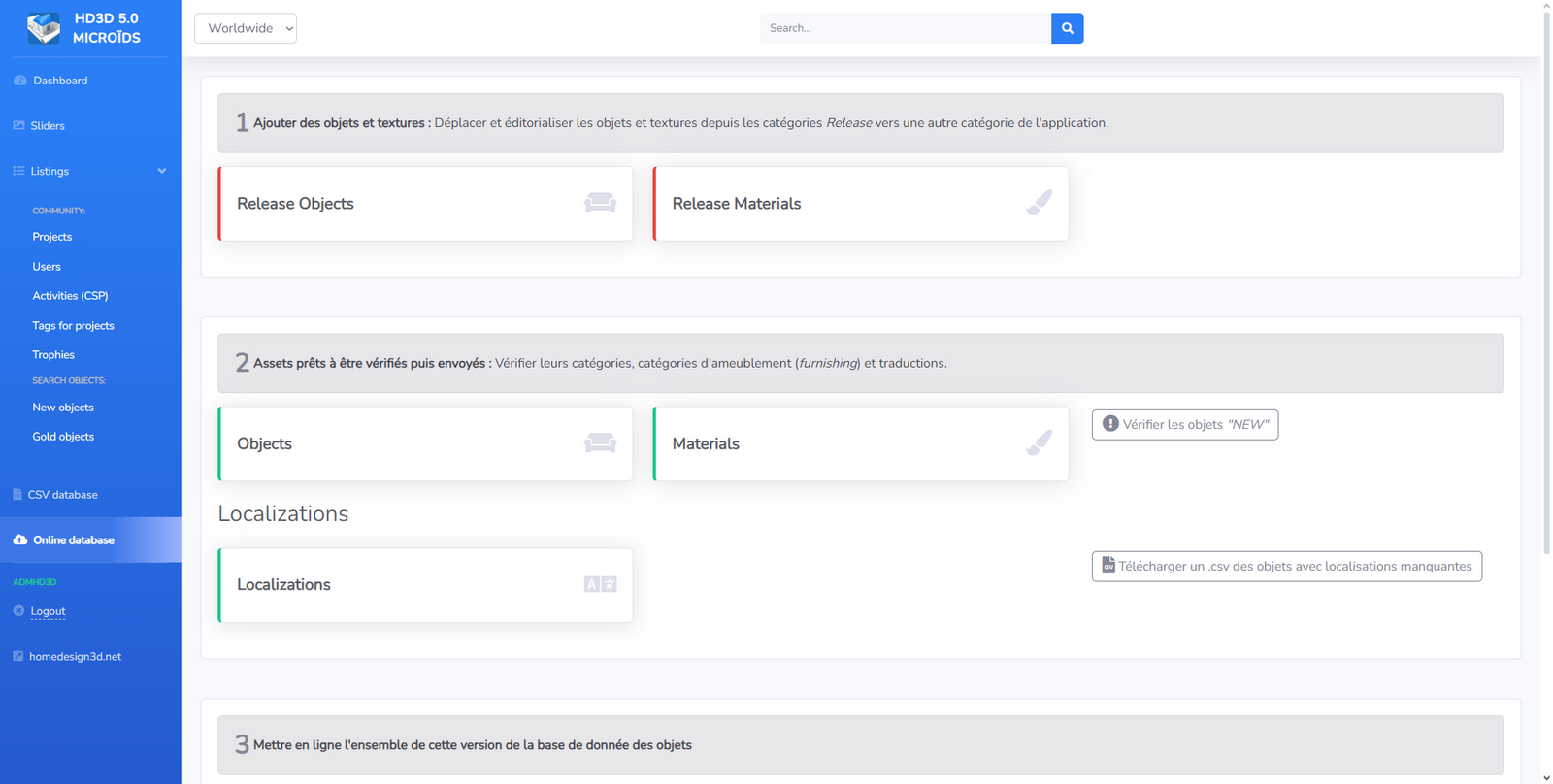Click the Dashboard gauge icon in sidebar
This screenshot has width=1553, height=784.
click(19, 81)
